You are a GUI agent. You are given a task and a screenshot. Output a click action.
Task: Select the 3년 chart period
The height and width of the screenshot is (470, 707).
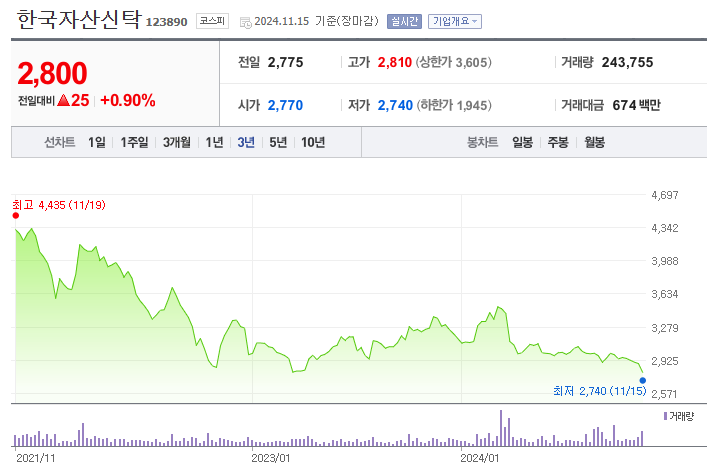point(246,143)
